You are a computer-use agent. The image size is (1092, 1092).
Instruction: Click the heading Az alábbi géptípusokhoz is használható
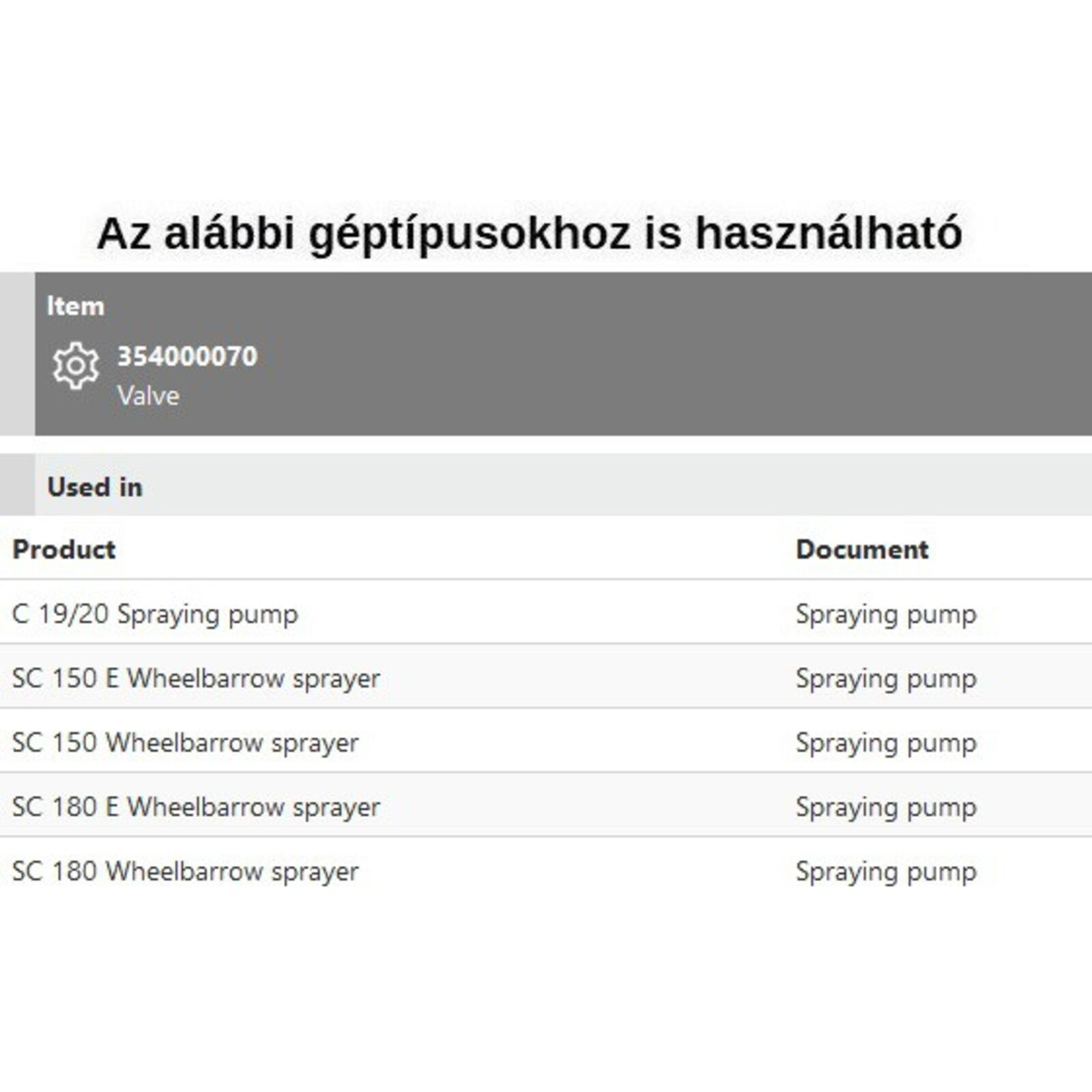point(530,233)
